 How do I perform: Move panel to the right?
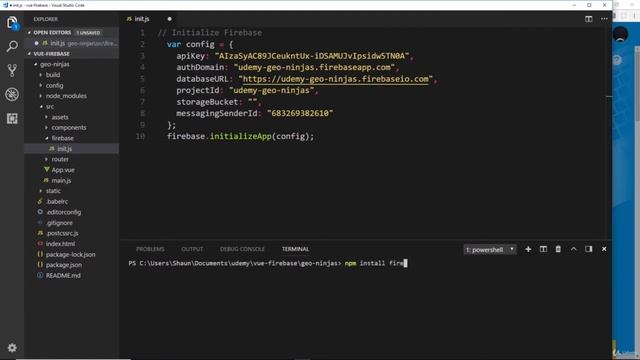(x=589, y=249)
